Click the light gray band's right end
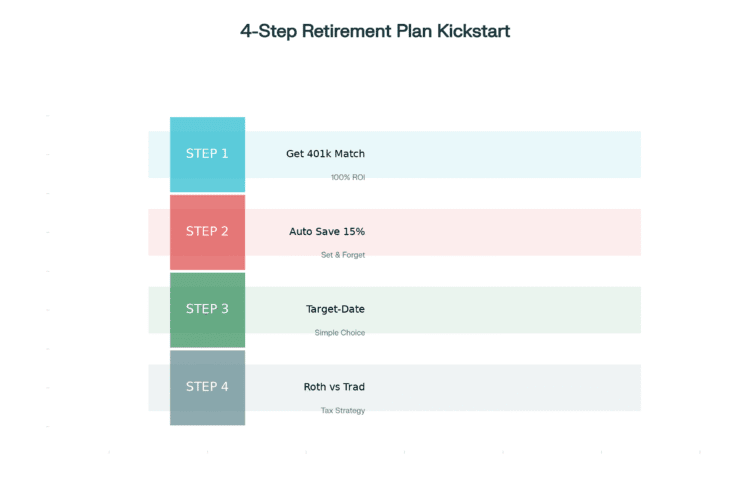The image size is (750, 500). 630,387
